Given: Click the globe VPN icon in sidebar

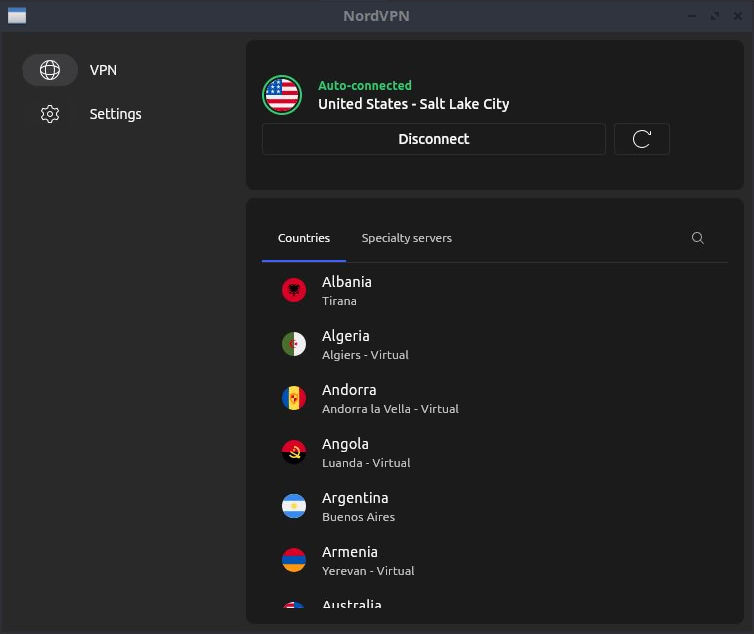Looking at the screenshot, I should point(50,70).
